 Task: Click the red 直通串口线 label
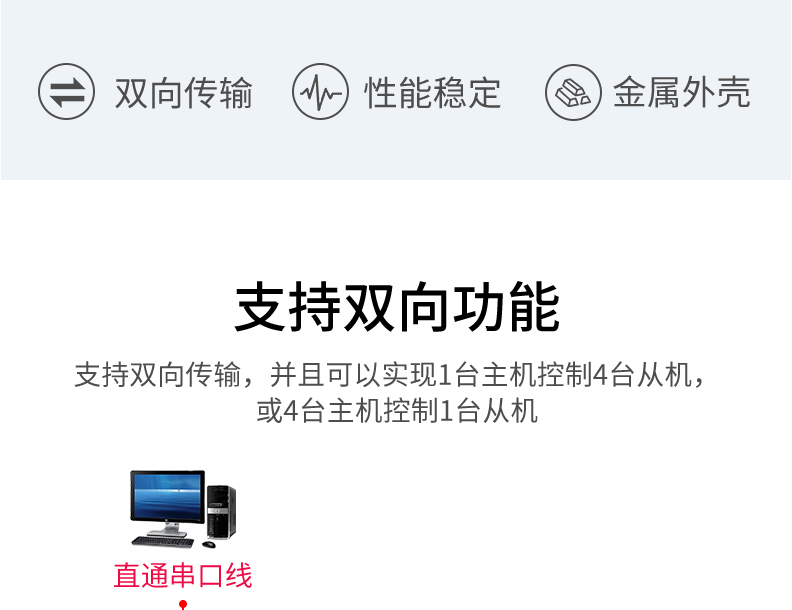point(183,575)
